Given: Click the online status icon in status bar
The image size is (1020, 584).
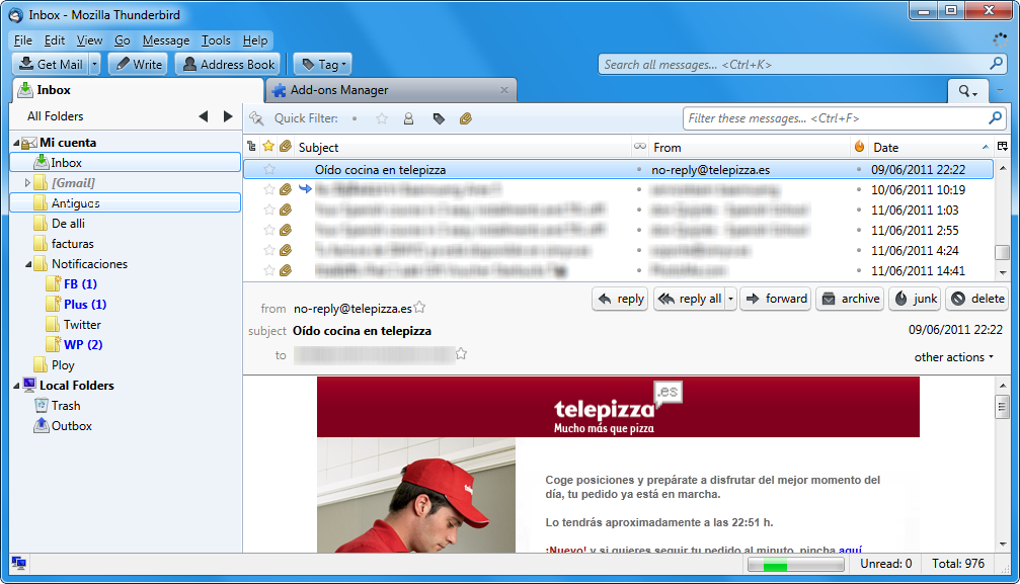Looking at the screenshot, I should [x=19, y=563].
